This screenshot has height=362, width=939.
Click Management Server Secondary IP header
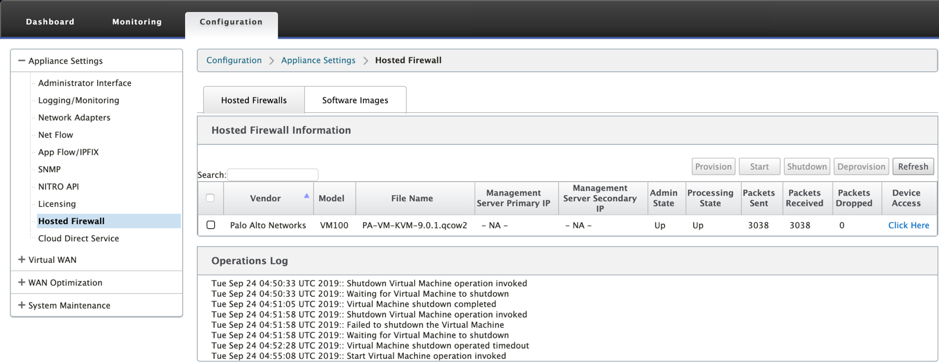[x=602, y=198]
